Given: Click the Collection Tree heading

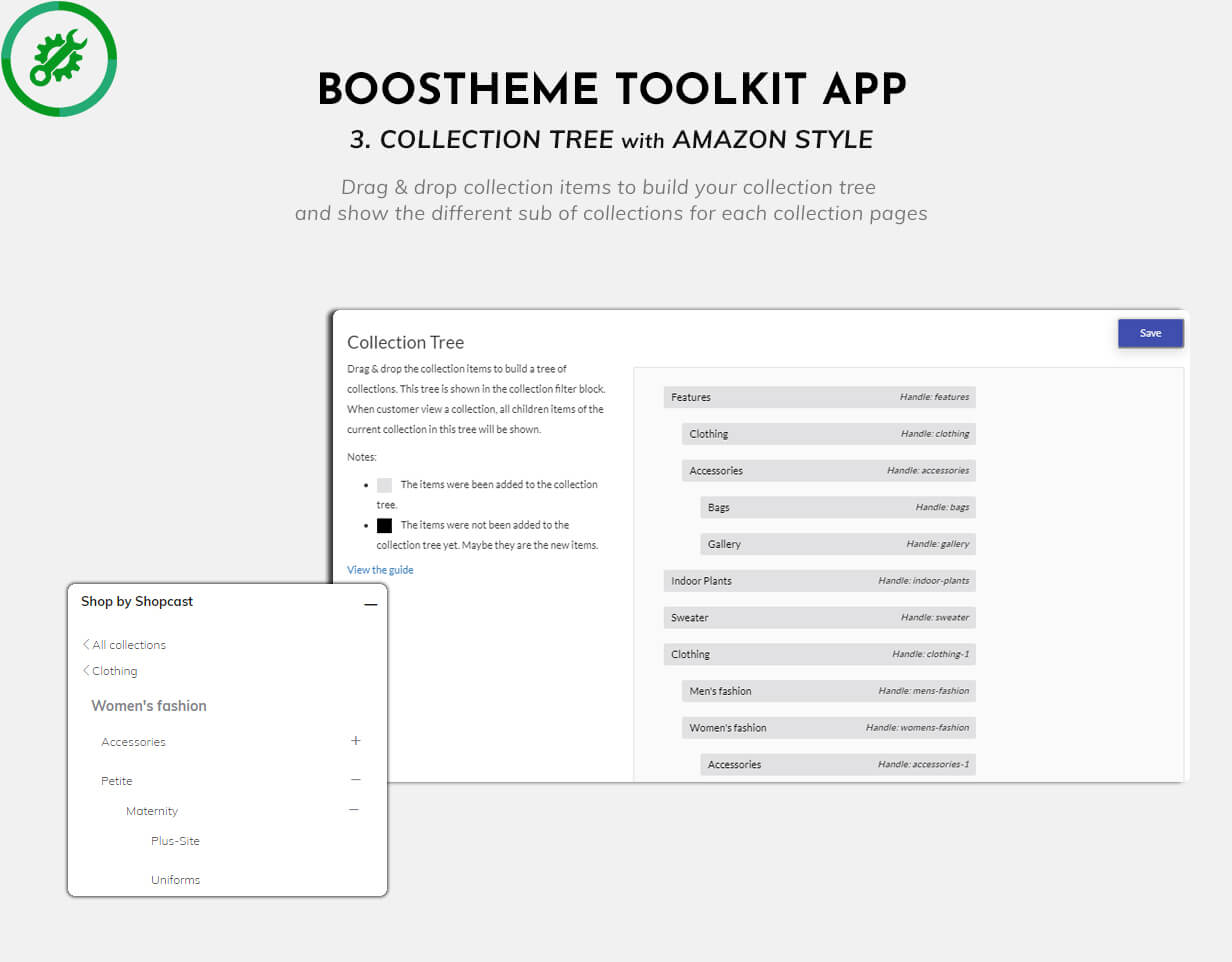Looking at the screenshot, I should 405,342.
